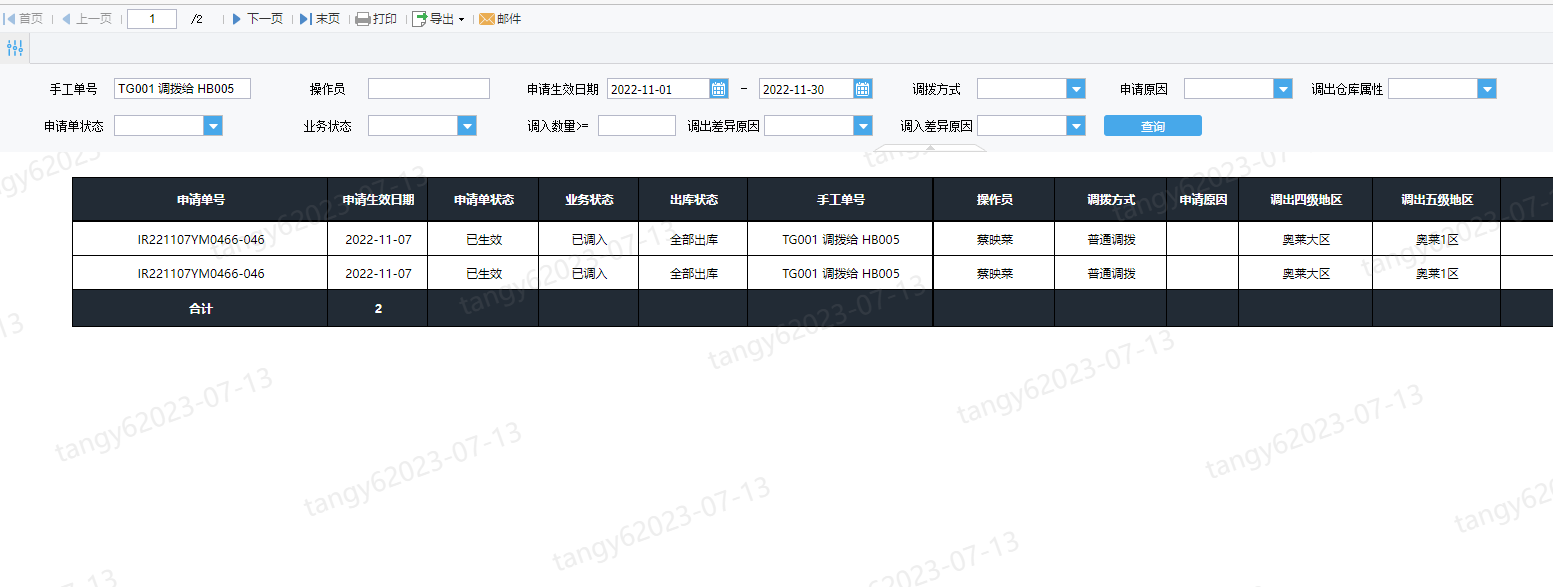Viewport: 1553px width, 587px height.
Task: Go to last page with 末页
Action: 320,19
